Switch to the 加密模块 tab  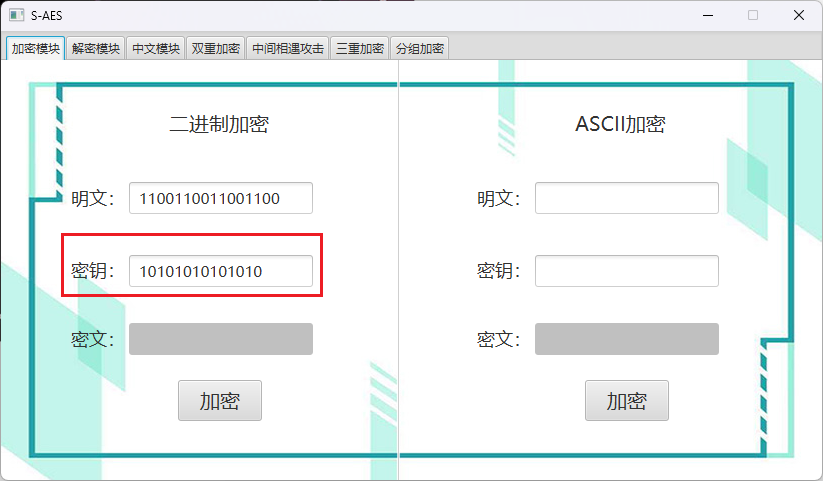36,48
